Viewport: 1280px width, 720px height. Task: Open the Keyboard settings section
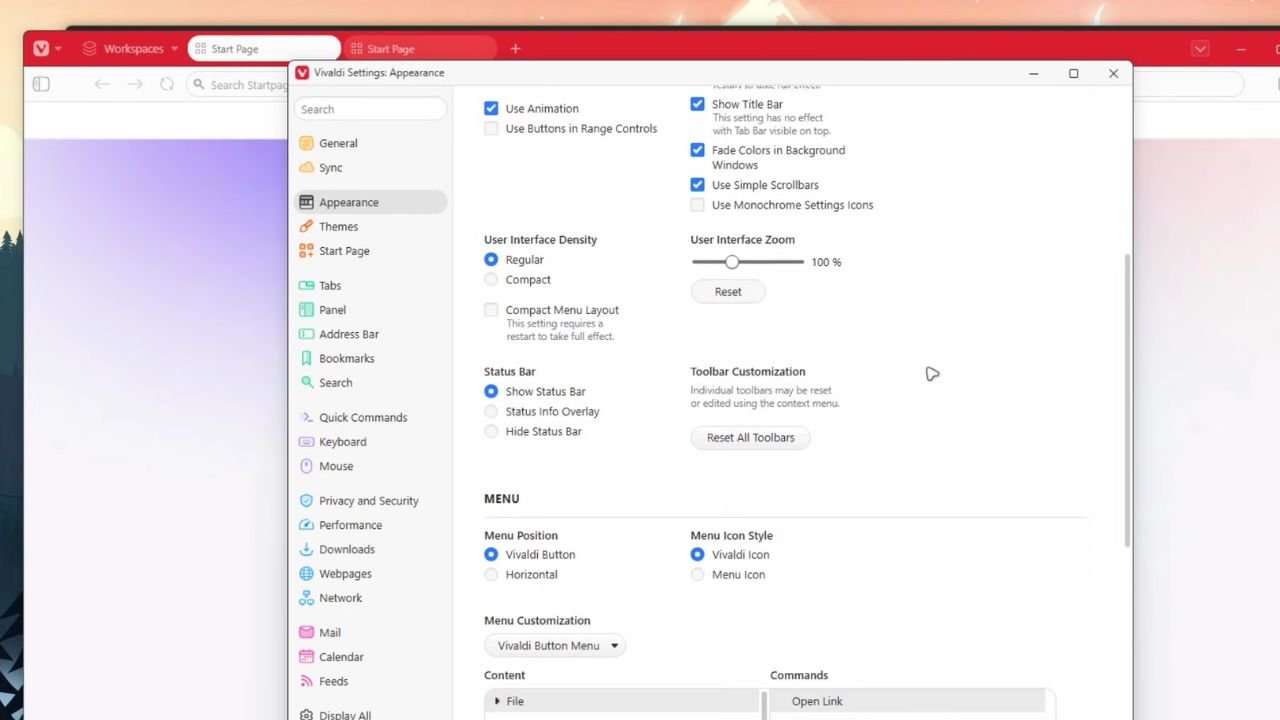click(x=342, y=441)
